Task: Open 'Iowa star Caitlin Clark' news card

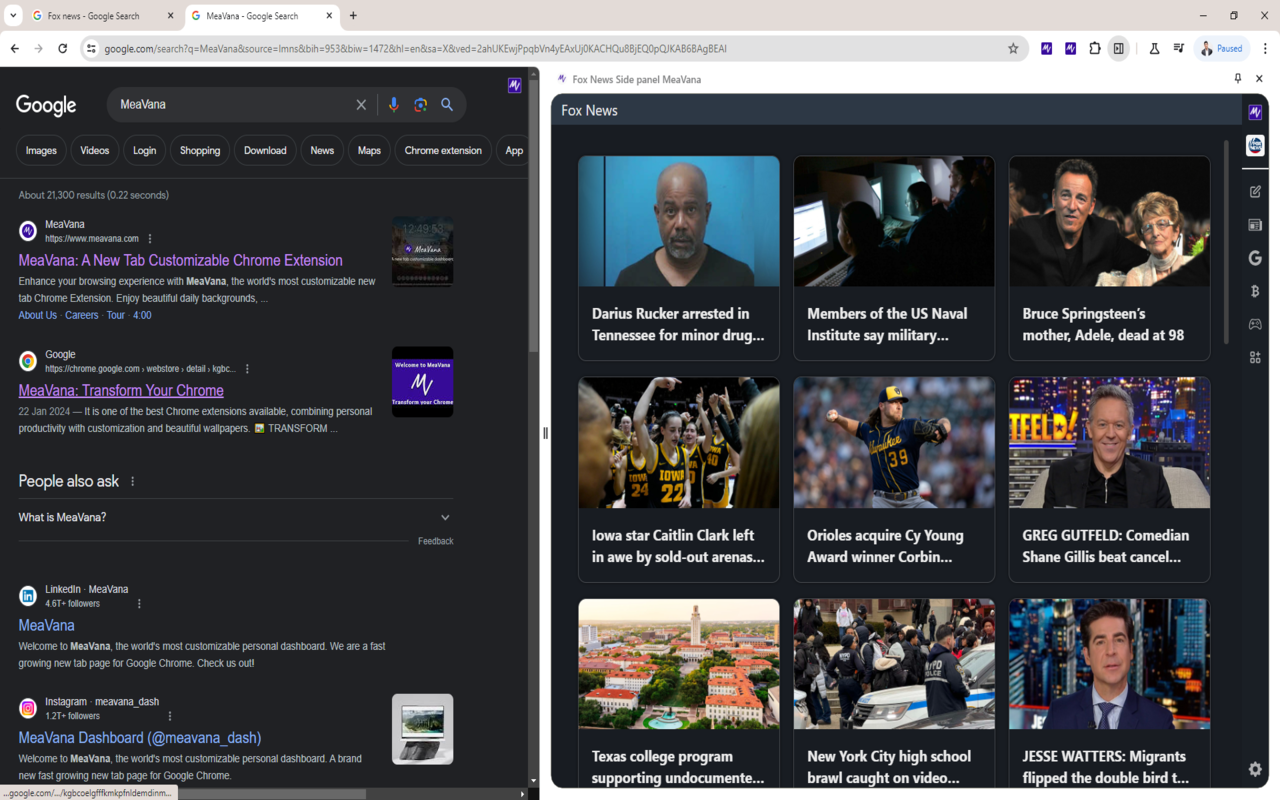Action: 679,479
